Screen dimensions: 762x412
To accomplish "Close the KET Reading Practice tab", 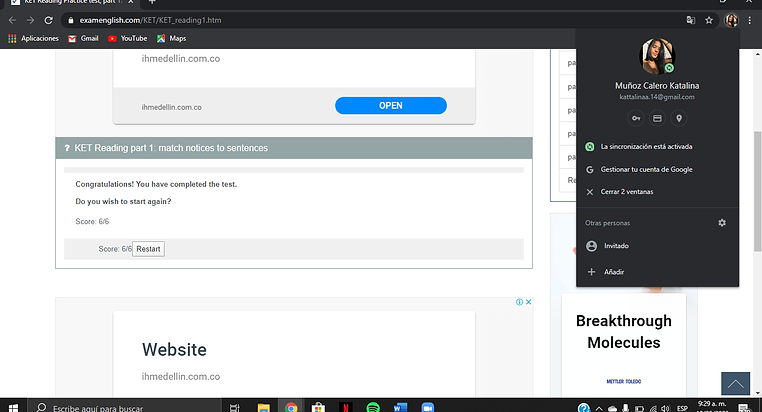I will point(130,2).
